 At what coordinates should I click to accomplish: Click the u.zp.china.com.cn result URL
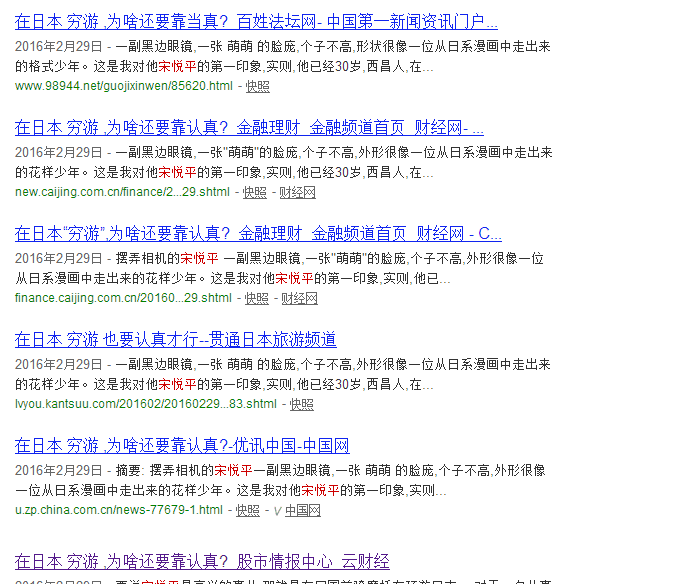pyautogui.click(x=119, y=510)
